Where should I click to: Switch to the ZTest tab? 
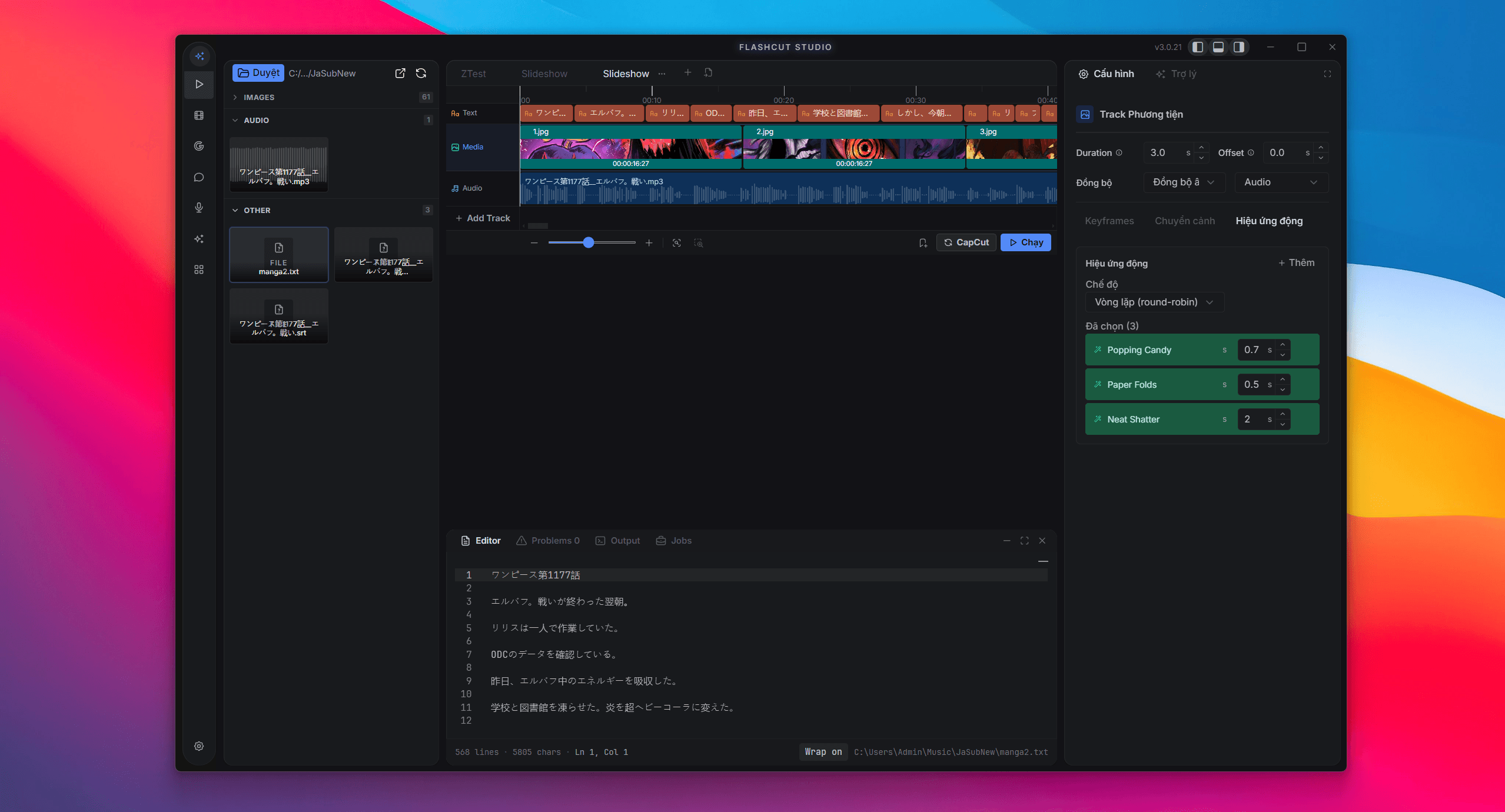[473, 74]
